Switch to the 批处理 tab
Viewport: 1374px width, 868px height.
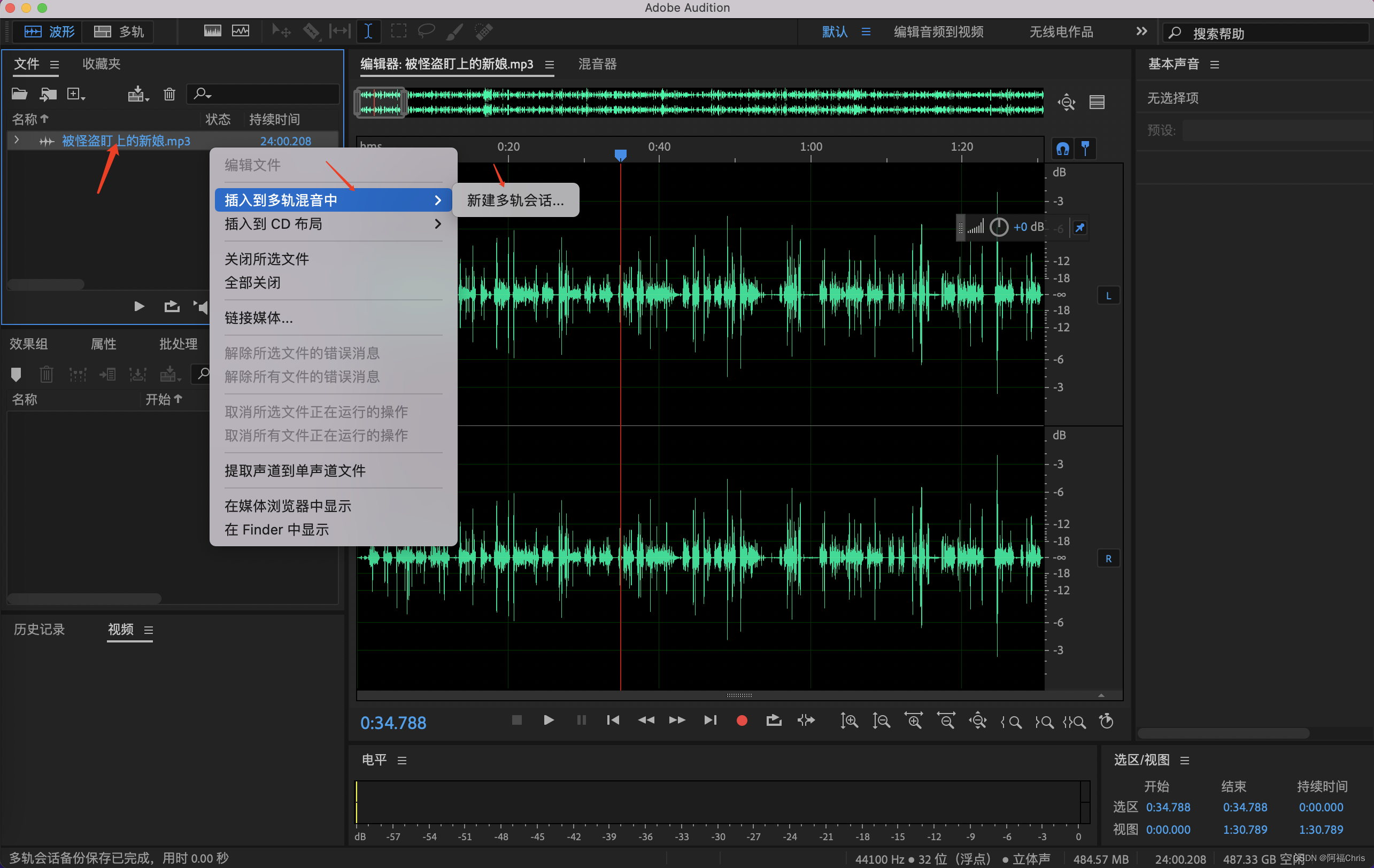[x=178, y=344]
